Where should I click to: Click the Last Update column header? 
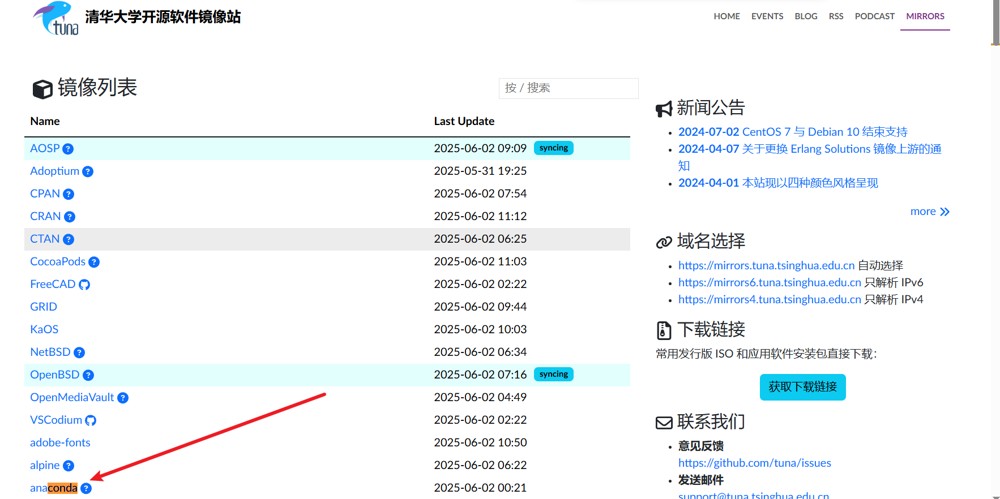coord(464,121)
